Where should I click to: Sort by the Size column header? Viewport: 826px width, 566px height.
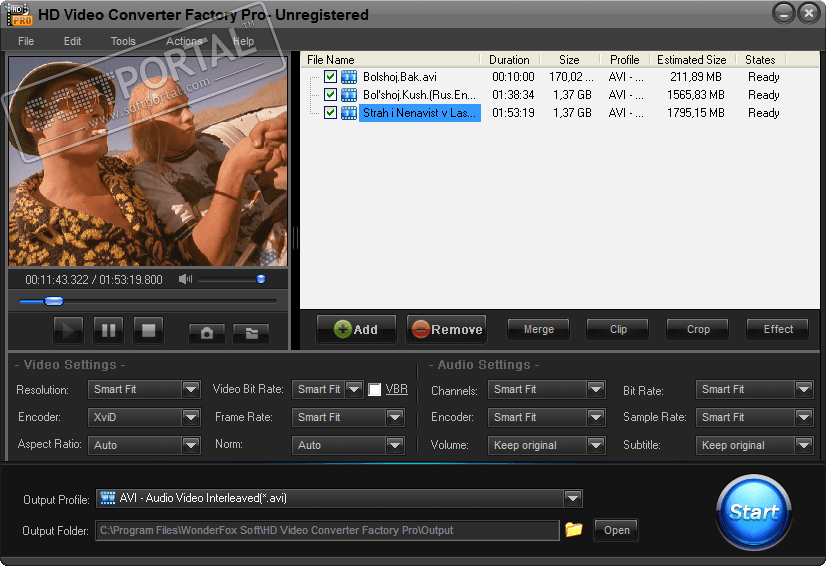coord(569,60)
